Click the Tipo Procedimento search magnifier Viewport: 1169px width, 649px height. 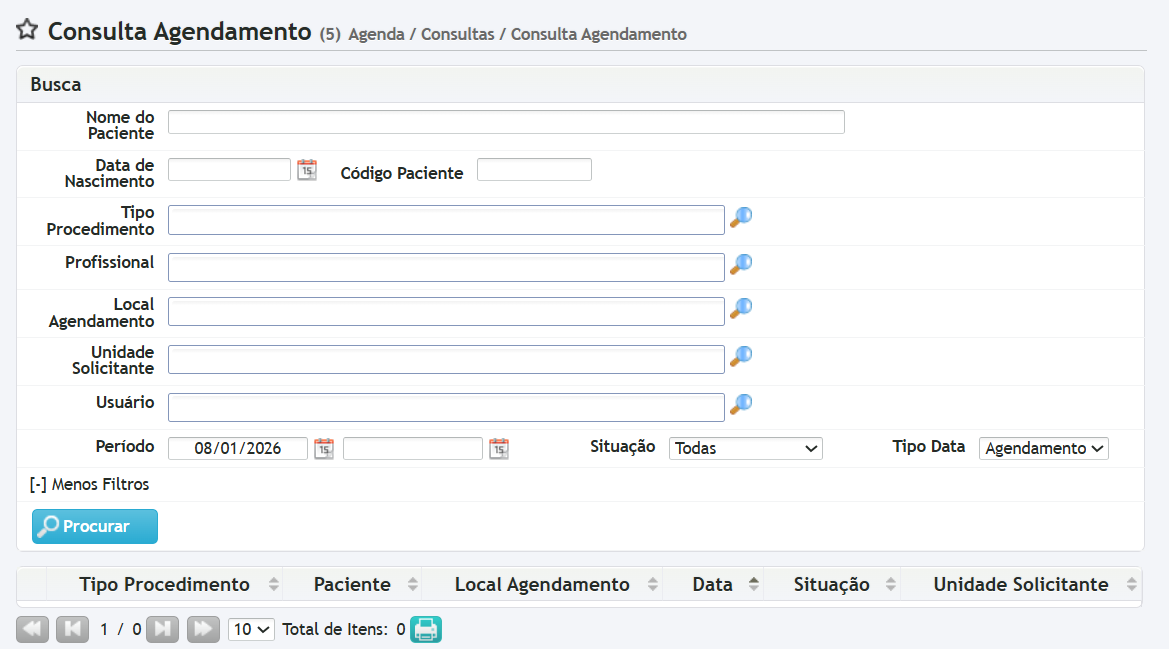pyautogui.click(x=740, y=218)
